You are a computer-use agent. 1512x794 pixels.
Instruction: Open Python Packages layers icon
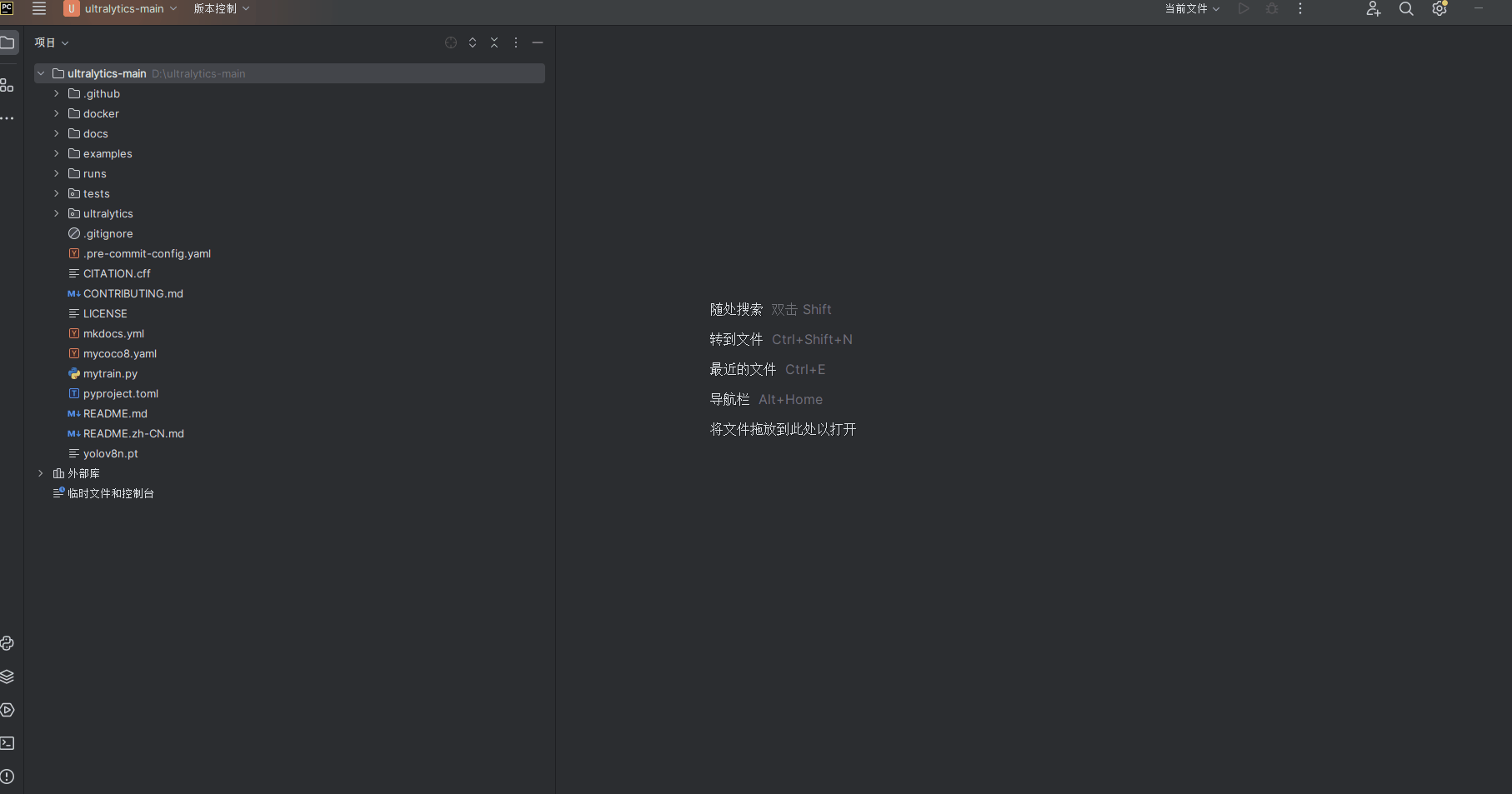8,677
